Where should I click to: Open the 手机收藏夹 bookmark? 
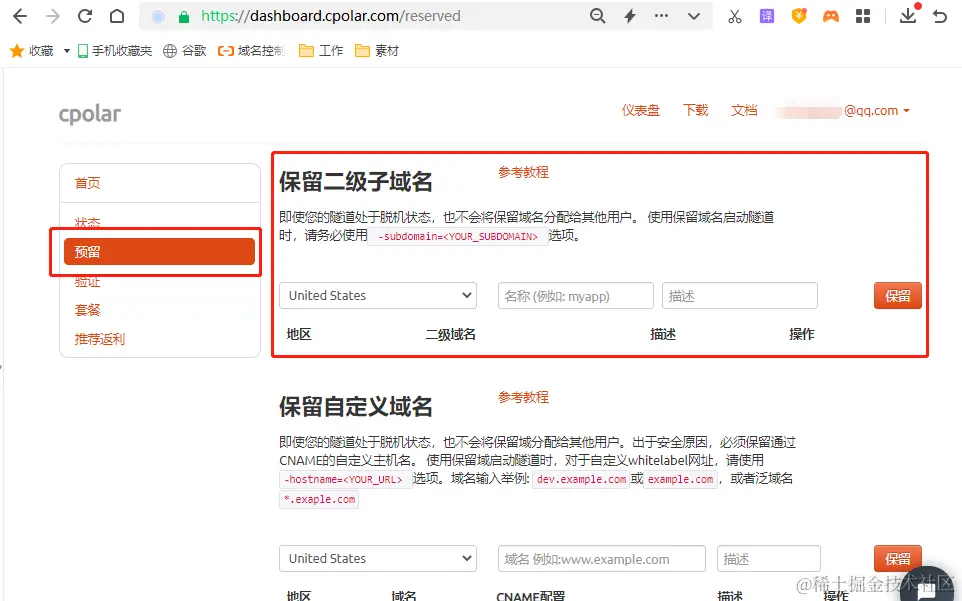point(115,51)
